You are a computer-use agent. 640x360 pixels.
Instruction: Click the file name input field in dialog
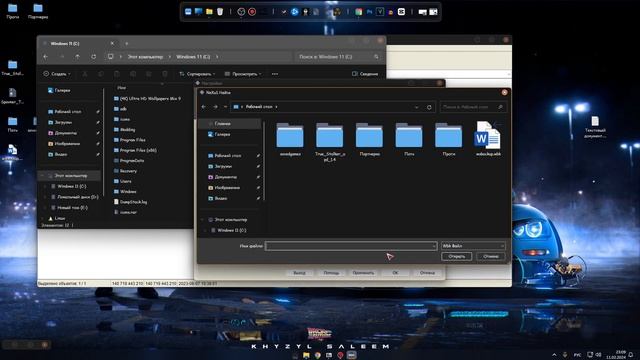point(351,246)
